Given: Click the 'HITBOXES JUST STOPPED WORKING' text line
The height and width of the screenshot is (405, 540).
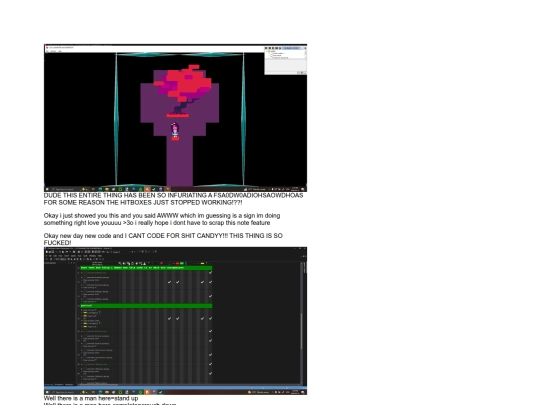Looking at the screenshot, I should [143, 202].
